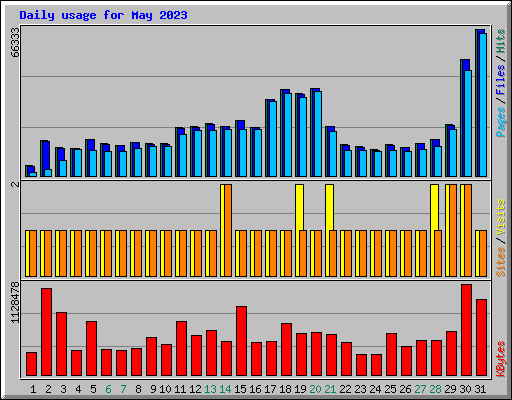Image resolution: width=512 pixels, height=400 pixels.
Task: Click day label 5 on the x-axis
Action: coord(93,389)
